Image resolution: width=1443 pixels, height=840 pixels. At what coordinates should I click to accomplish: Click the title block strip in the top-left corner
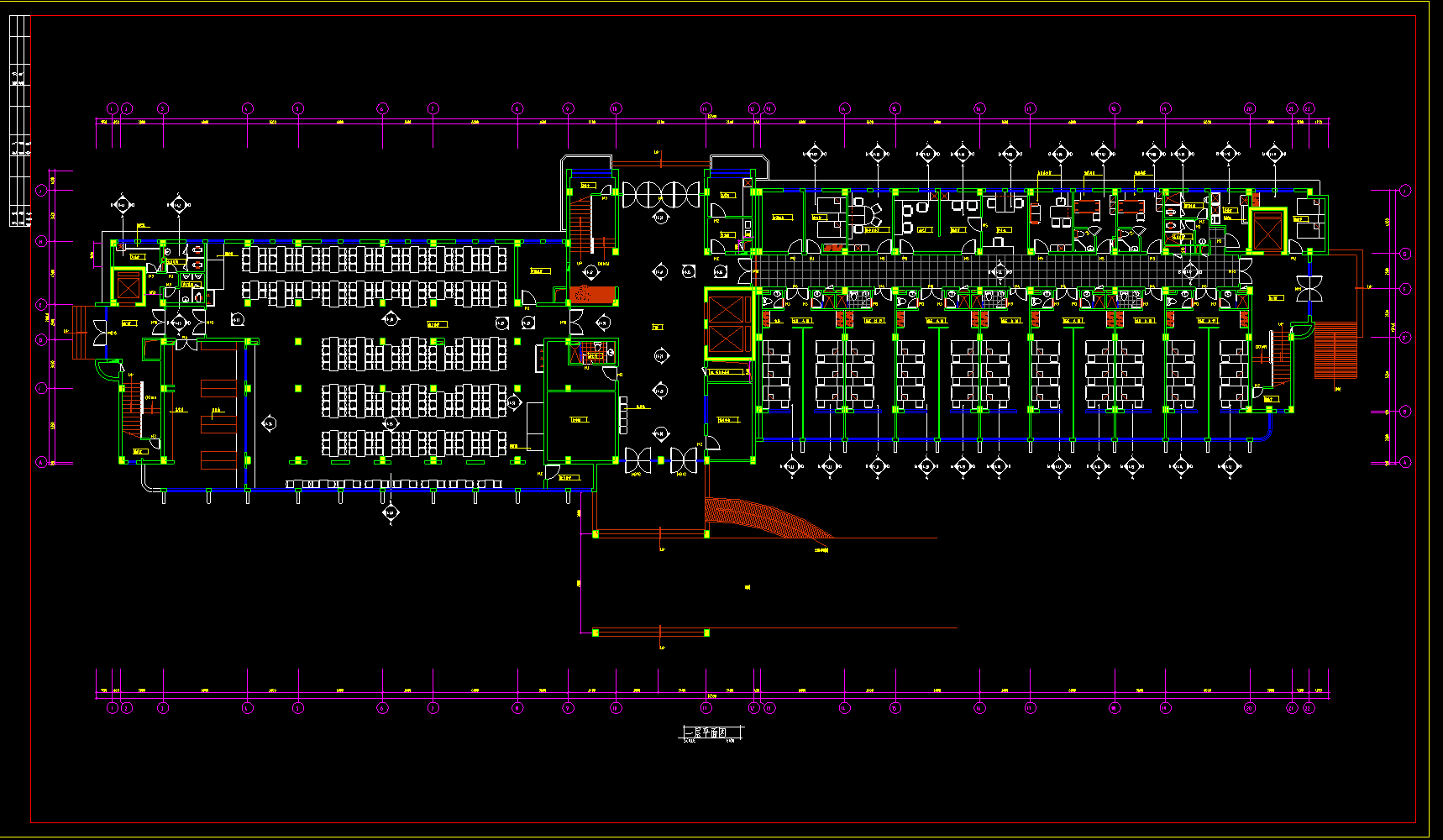pyautogui.click(x=19, y=121)
